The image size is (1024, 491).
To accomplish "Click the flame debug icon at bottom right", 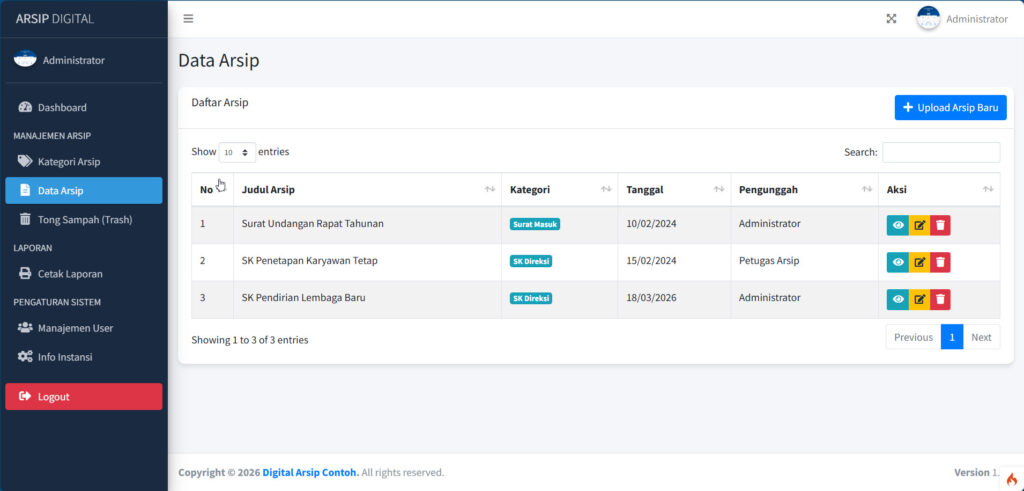I will (x=1011, y=479).
